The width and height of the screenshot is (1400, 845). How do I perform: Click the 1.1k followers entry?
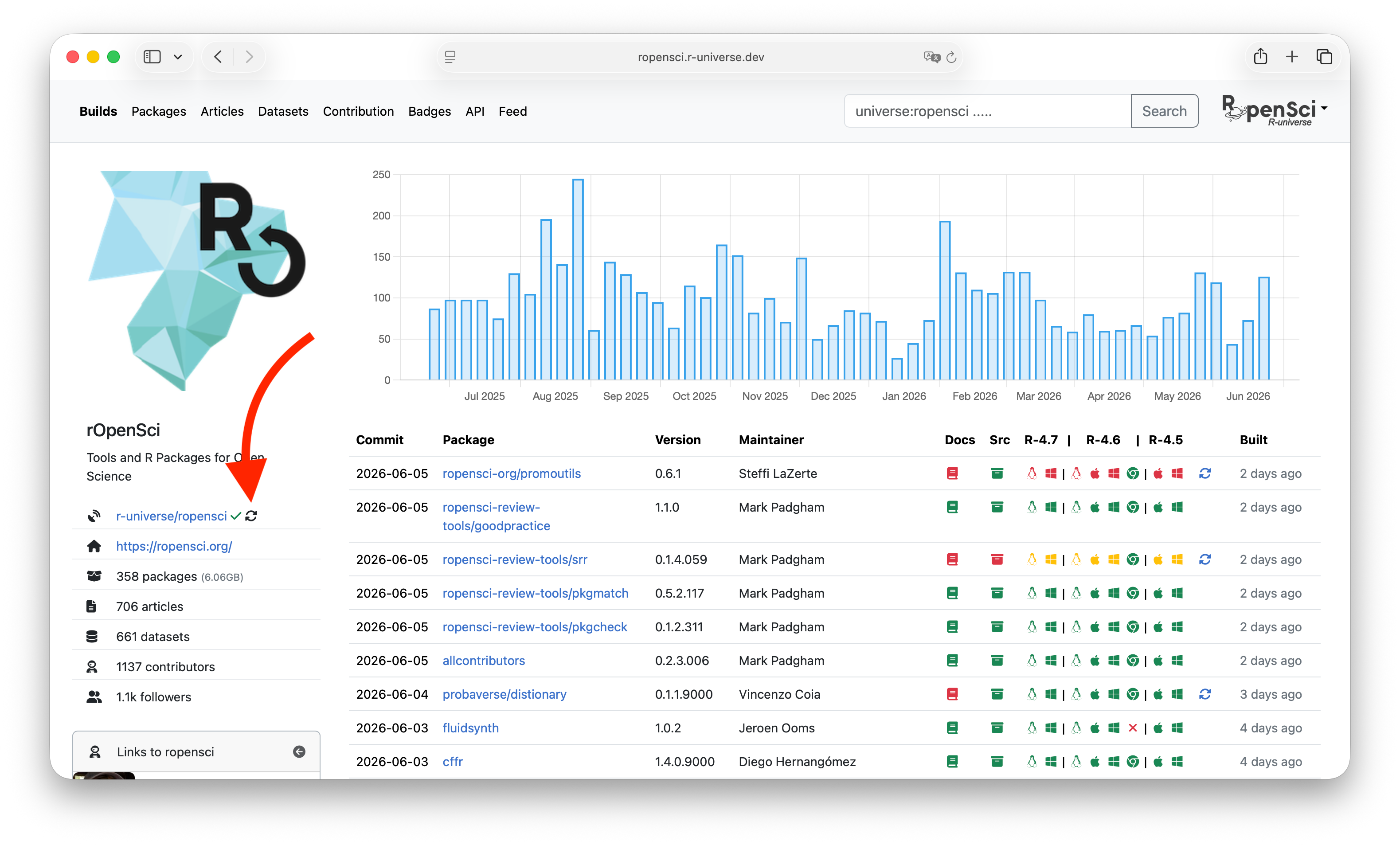point(153,696)
